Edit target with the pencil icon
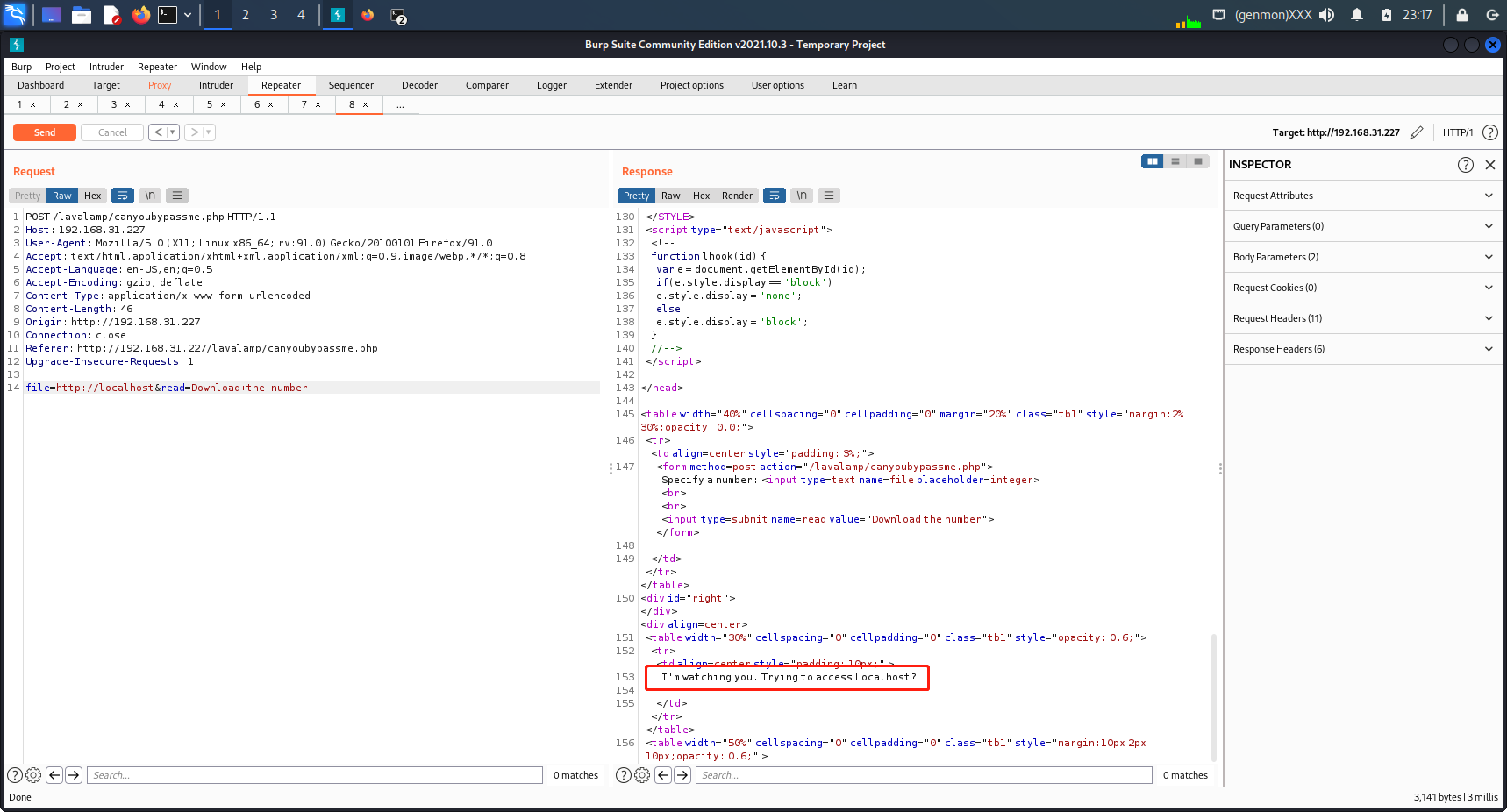 [1417, 132]
